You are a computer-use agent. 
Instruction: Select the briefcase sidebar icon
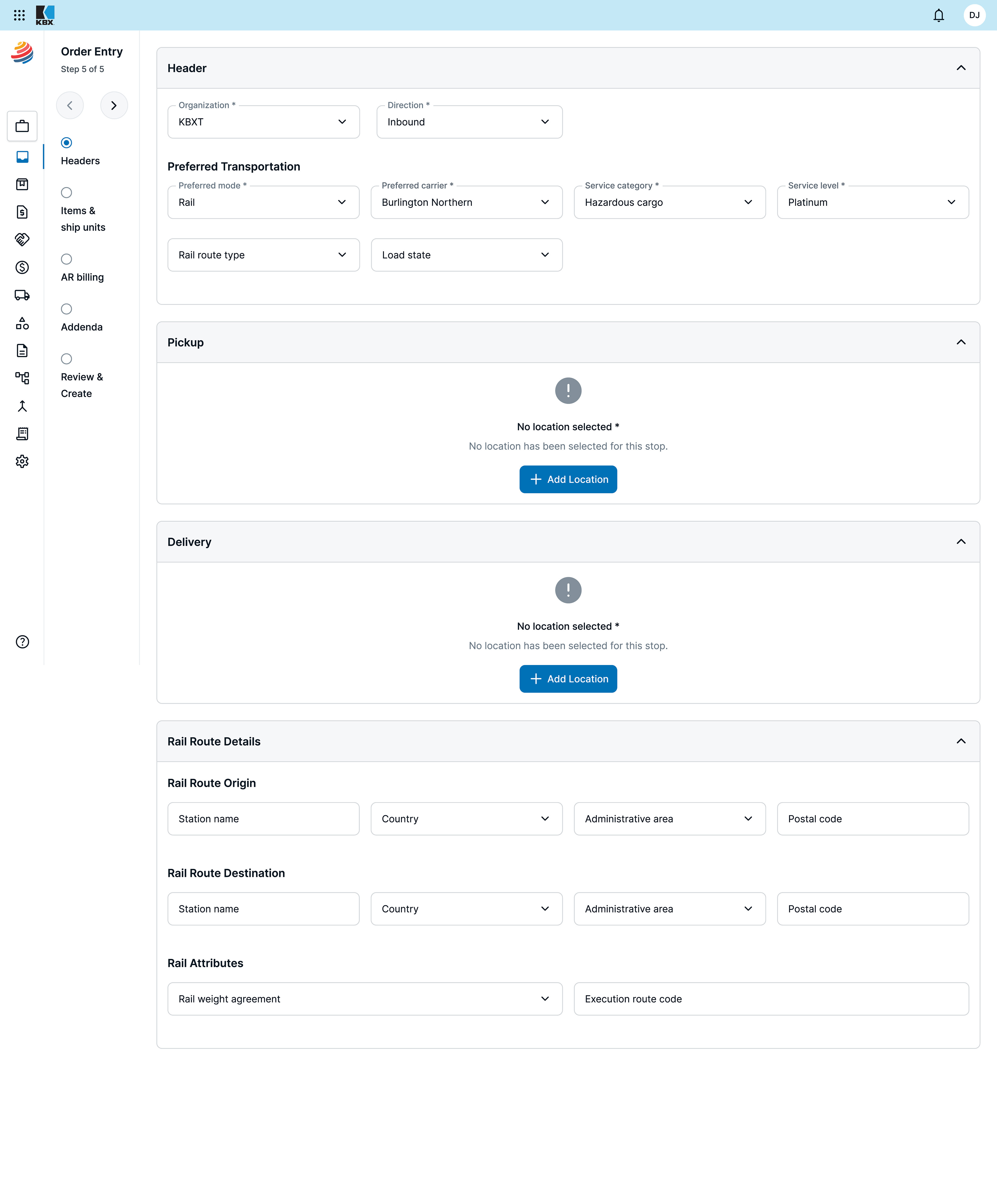(x=22, y=126)
